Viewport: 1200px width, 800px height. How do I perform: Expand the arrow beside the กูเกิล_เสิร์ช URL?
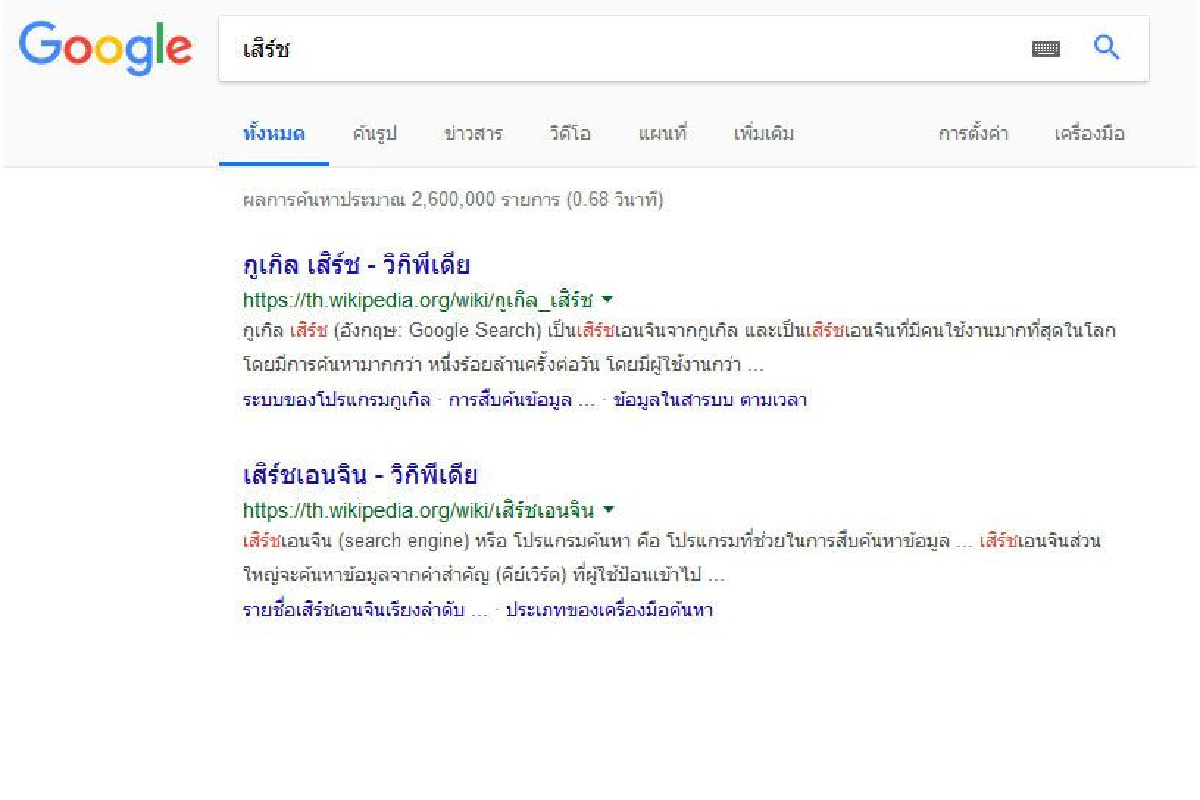tap(608, 299)
